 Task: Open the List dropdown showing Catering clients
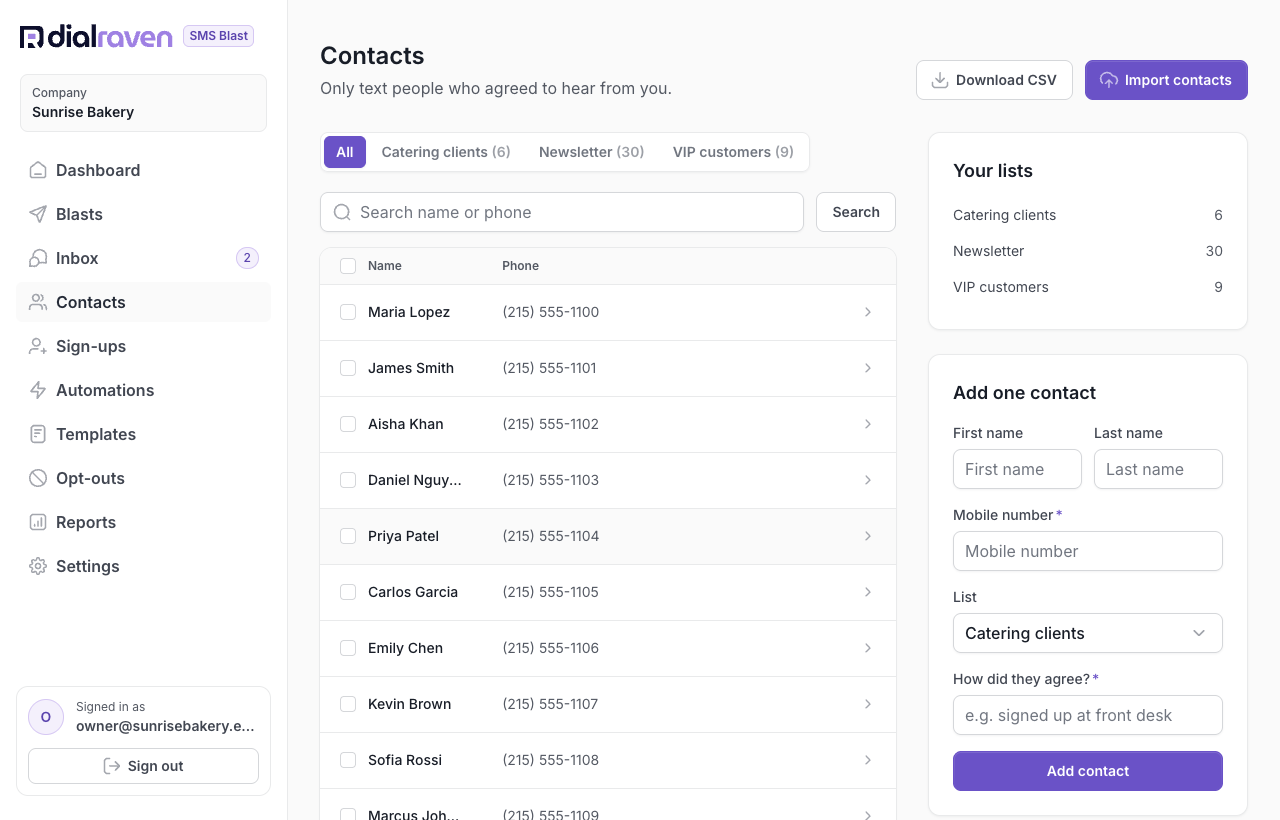click(1088, 633)
